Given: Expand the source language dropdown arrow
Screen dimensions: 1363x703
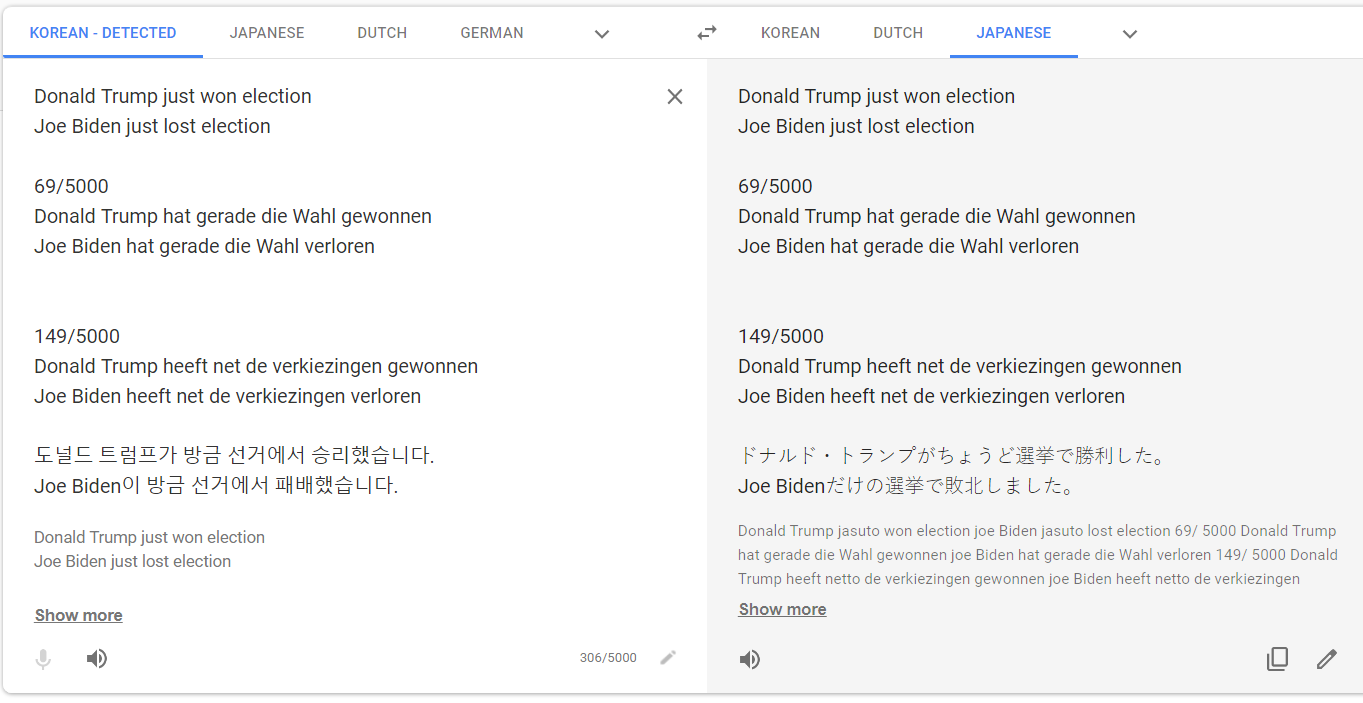Looking at the screenshot, I should click(x=602, y=34).
